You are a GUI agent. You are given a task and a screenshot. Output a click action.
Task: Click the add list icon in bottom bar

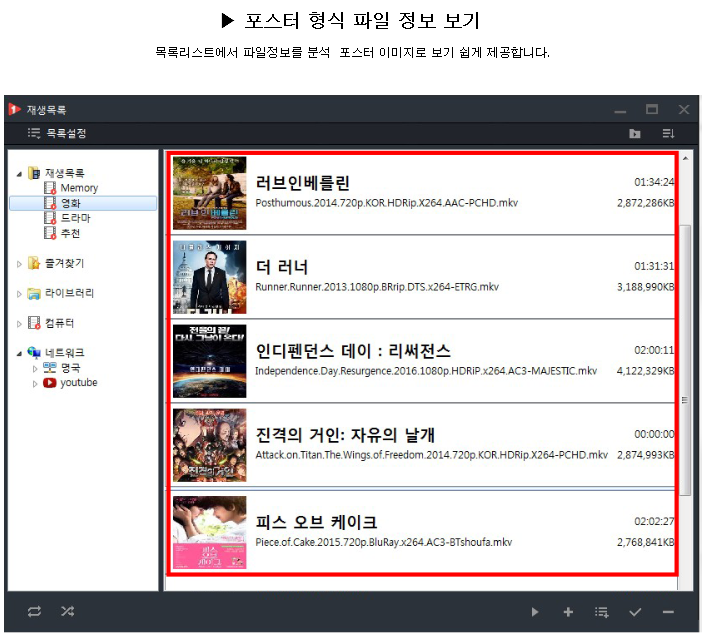[602, 612]
